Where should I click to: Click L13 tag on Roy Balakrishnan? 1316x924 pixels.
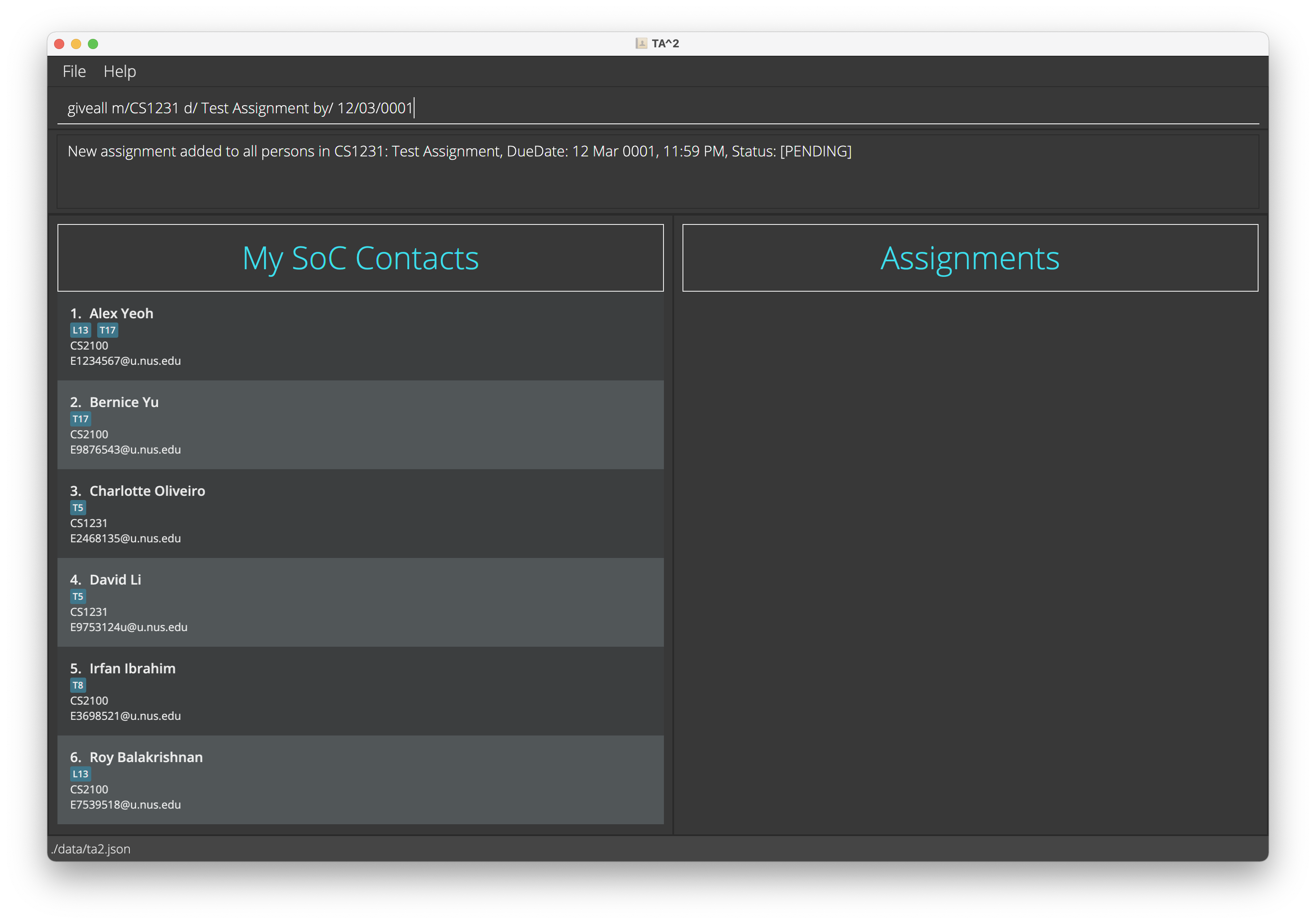point(80,774)
